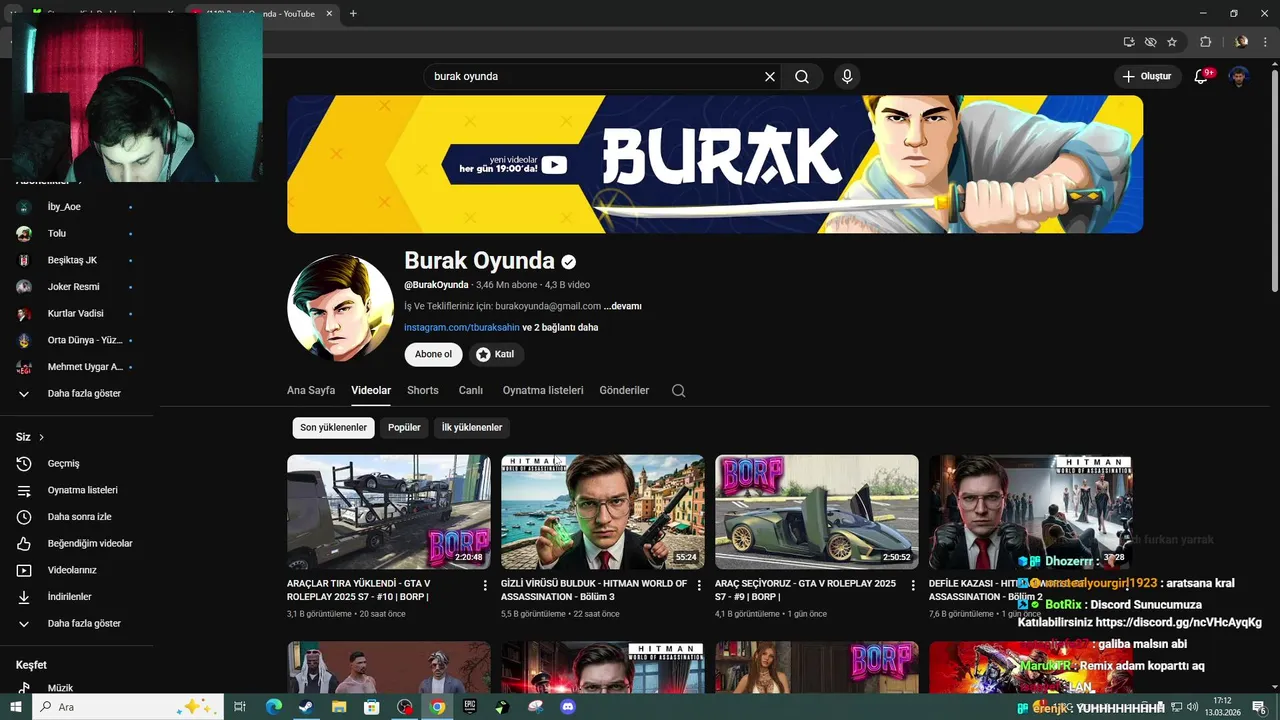Clear the search box with the X icon
The image size is (1280, 720).
point(770,77)
